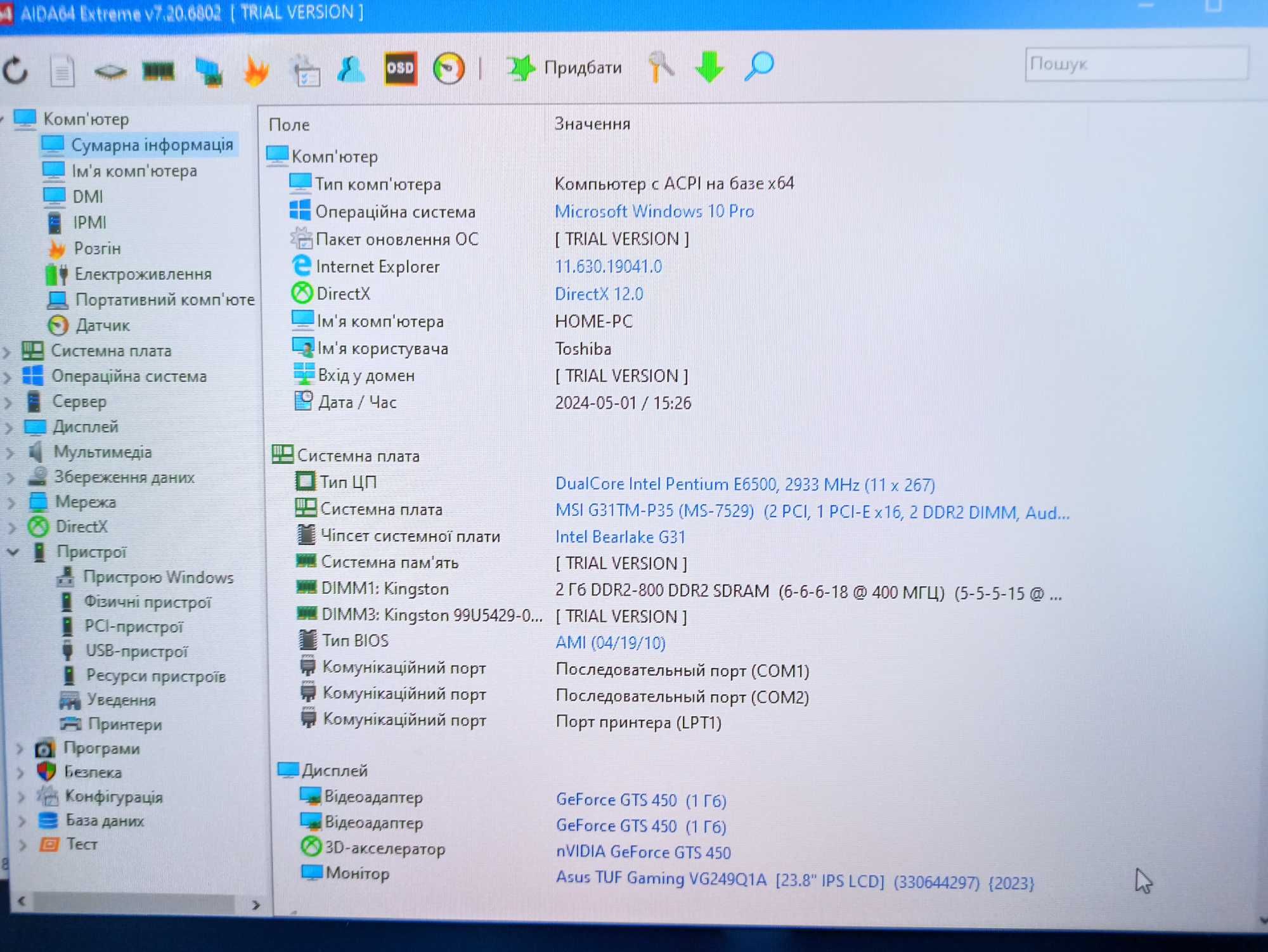Expand Конфігурація tree node
Viewport: 1268px width, 952px height.
click(21, 797)
